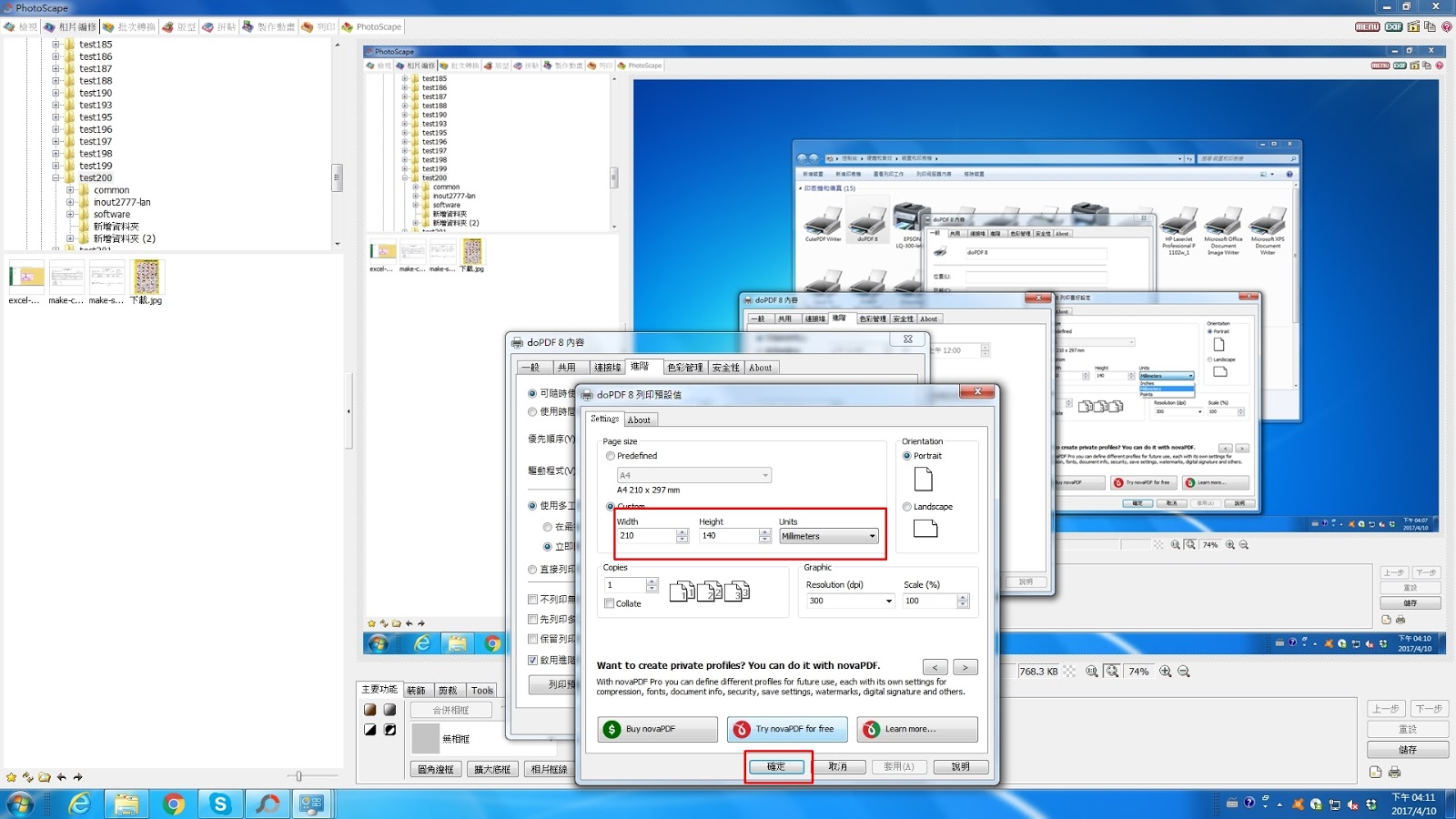
Task: Select the Predefined page size radio button
Action: [x=611, y=456]
